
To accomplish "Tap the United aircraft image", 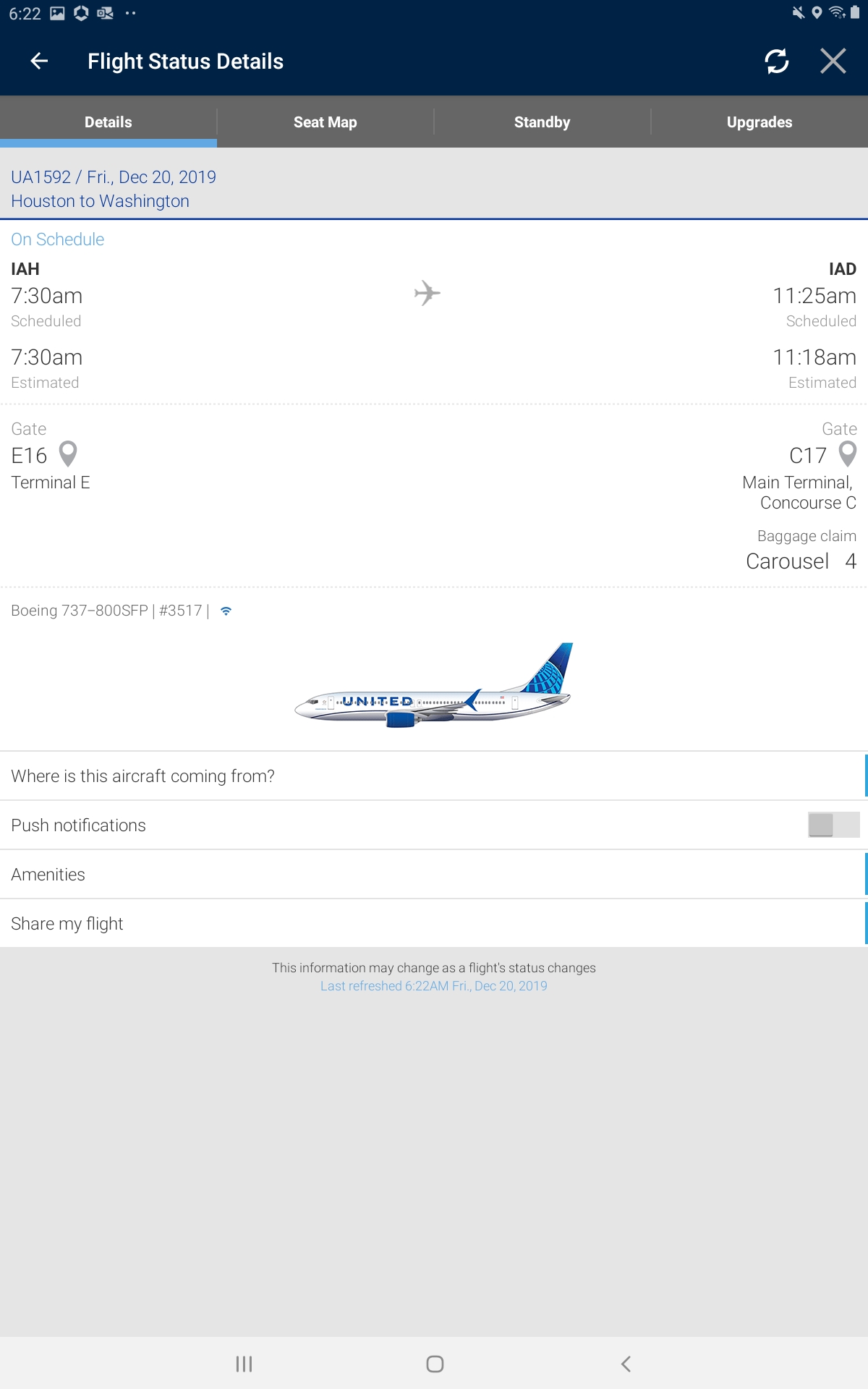I will click(434, 686).
